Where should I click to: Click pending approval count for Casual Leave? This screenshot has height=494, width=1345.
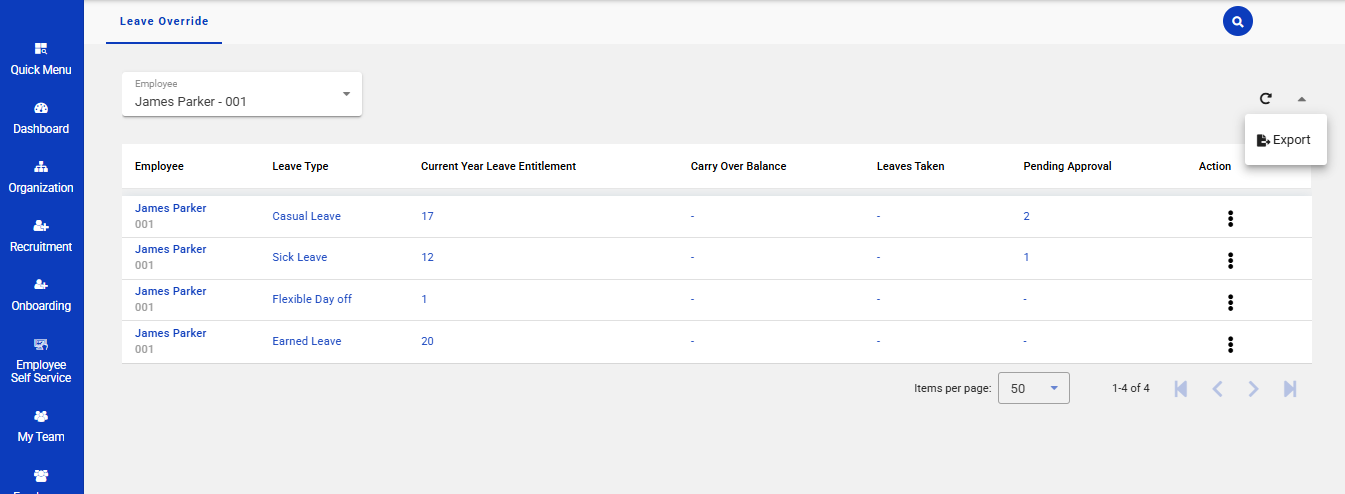[x=1026, y=216]
